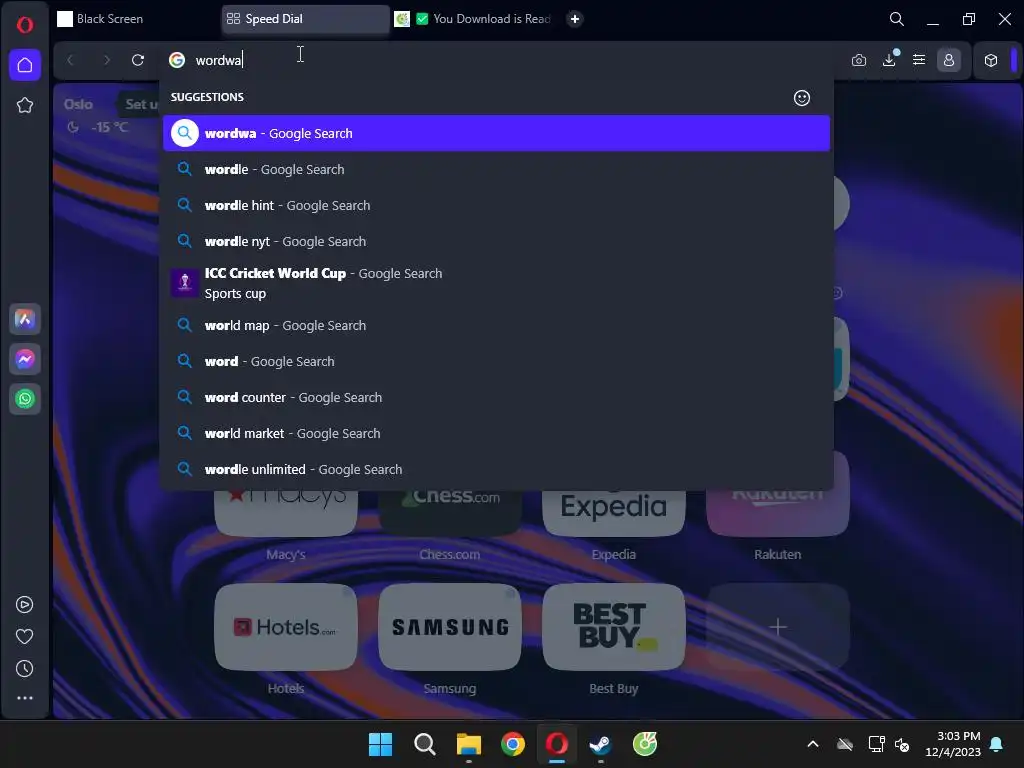Screen dimensions: 1024x768
Task: Open a new tab with plus button
Action: click(x=575, y=19)
